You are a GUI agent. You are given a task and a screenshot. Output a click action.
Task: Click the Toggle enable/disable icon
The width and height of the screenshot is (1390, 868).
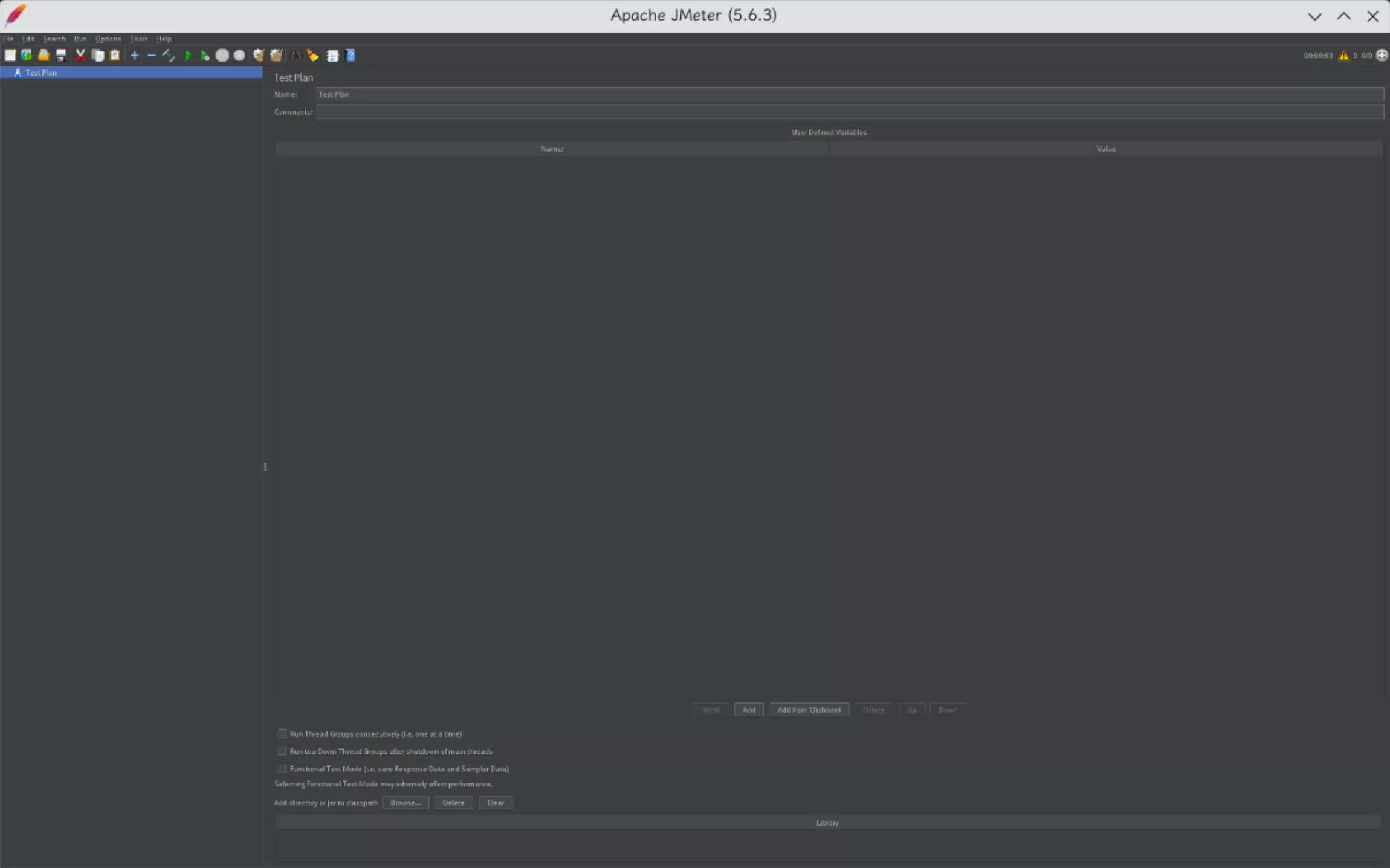(169, 56)
